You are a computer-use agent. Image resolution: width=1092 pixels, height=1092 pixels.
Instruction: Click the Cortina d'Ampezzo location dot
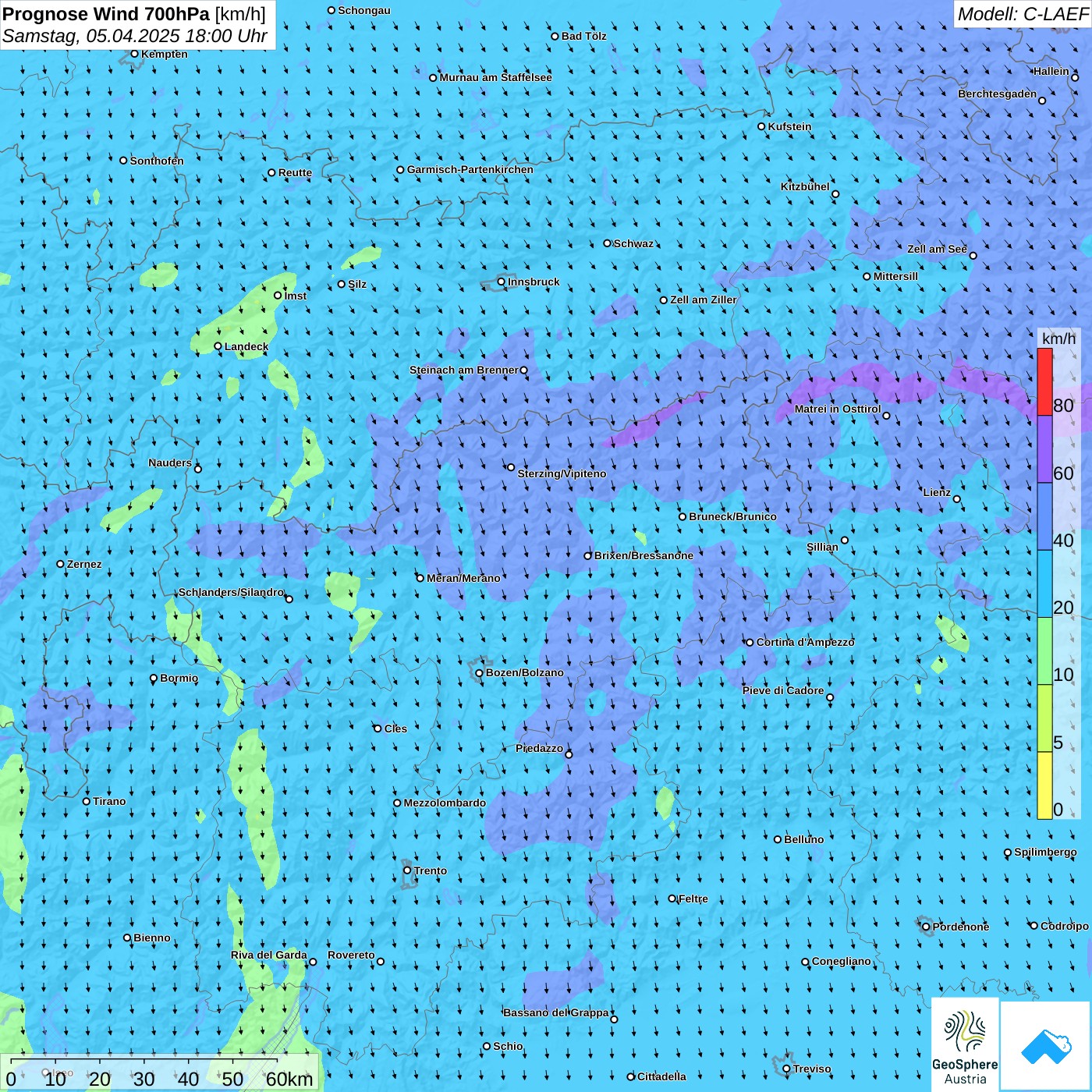[x=750, y=643]
